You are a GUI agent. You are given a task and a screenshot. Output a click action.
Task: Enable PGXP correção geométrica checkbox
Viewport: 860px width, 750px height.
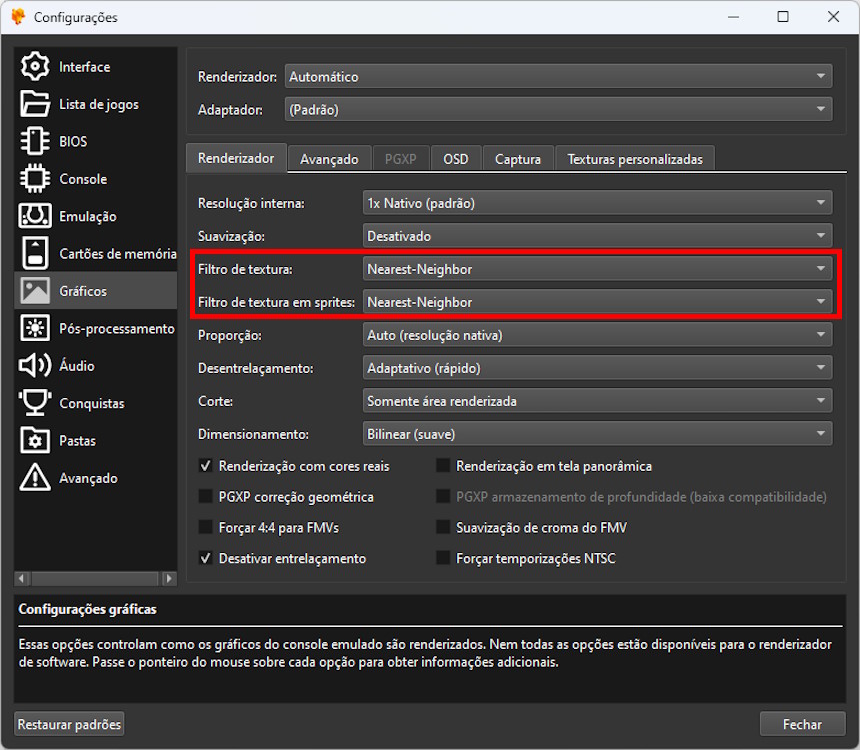pyautogui.click(x=206, y=497)
